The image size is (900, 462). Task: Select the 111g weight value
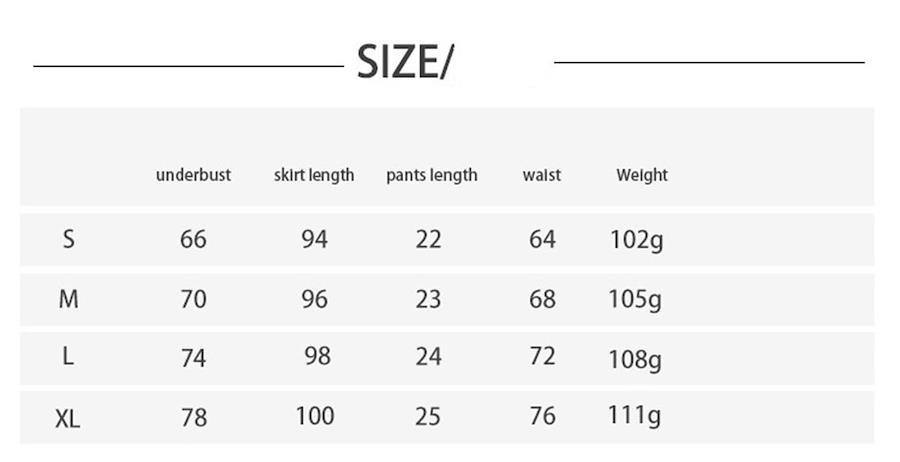635,416
